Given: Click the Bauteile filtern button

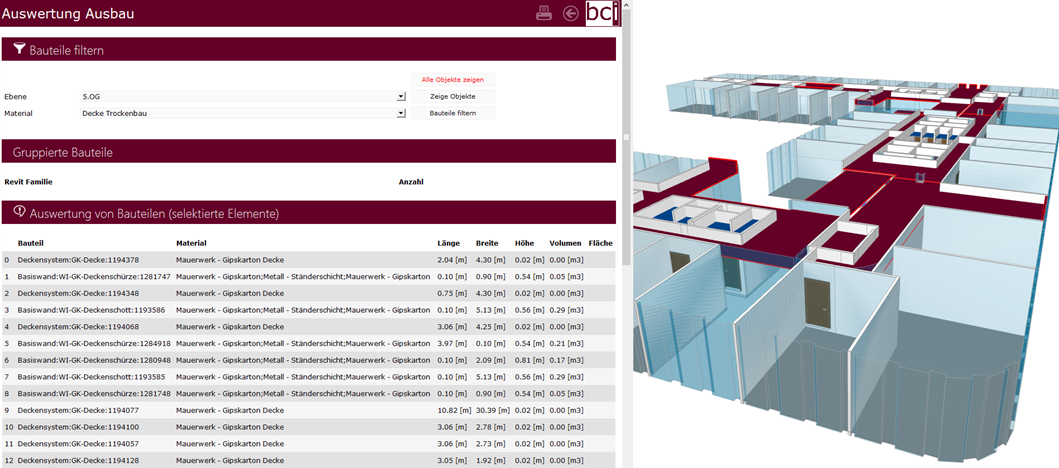Looking at the screenshot, I should tap(453, 113).
